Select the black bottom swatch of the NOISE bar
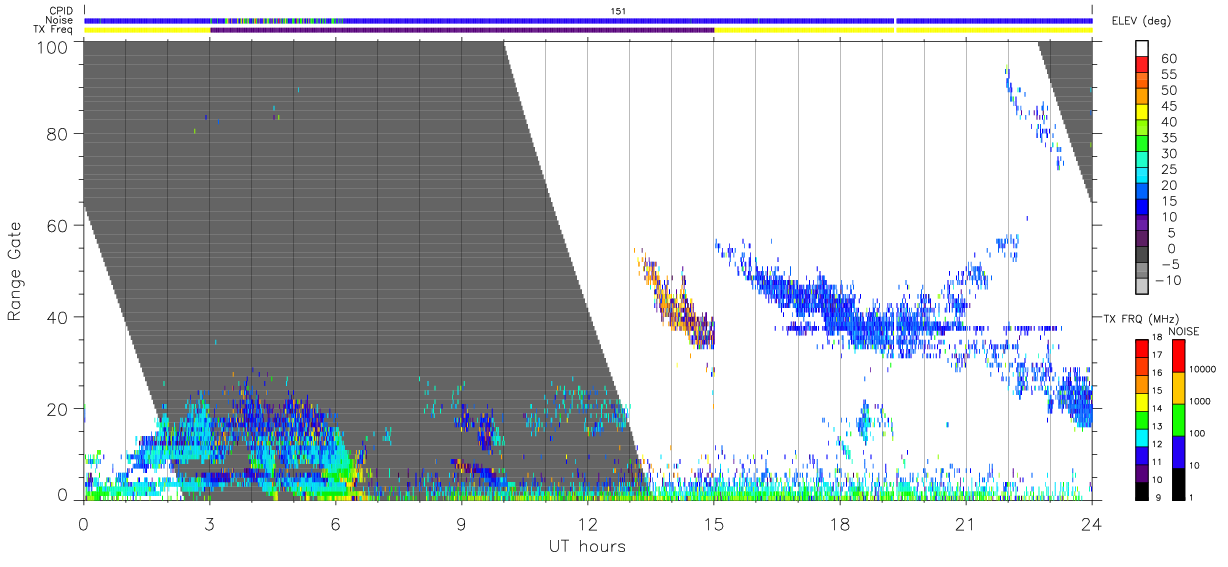 (x=1177, y=482)
